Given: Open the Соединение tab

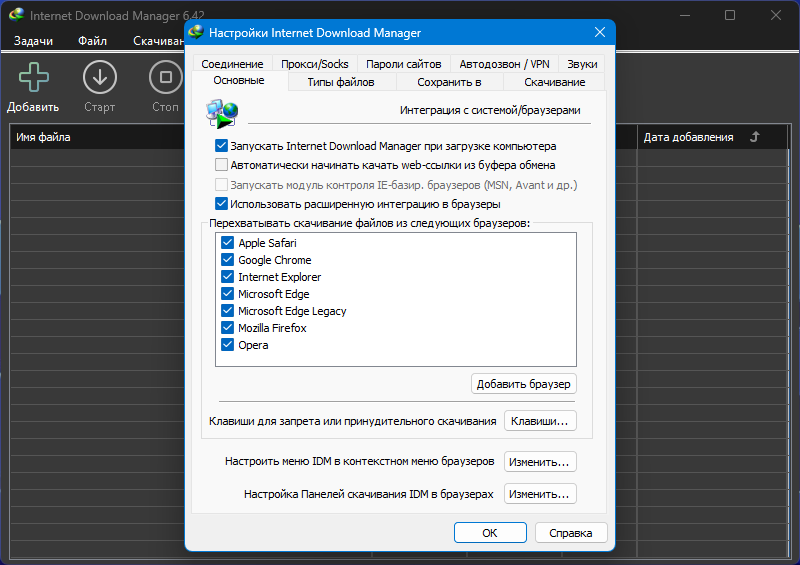Looking at the screenshot, I should [x=233, y=64].
